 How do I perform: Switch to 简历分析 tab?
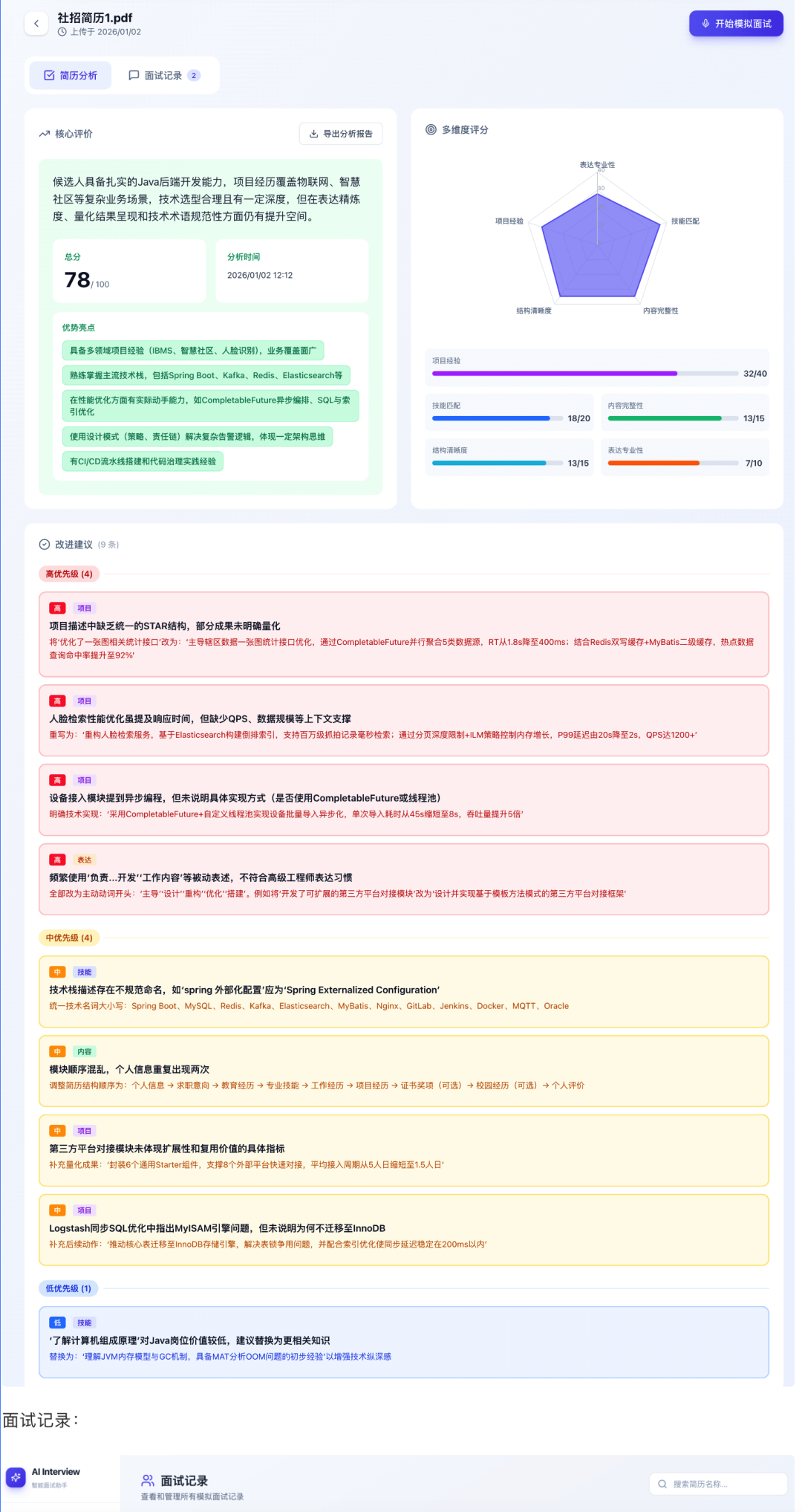71,75
